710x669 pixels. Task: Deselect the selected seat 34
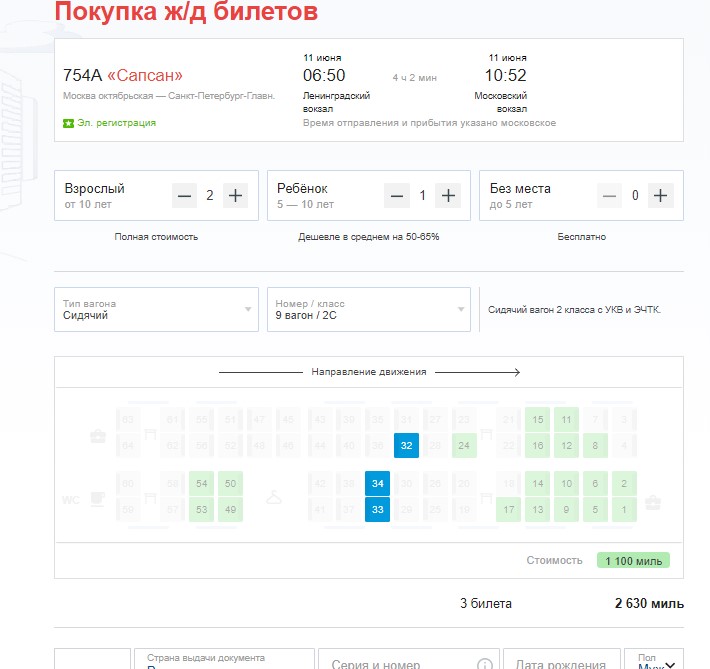[x=378, y=484]
